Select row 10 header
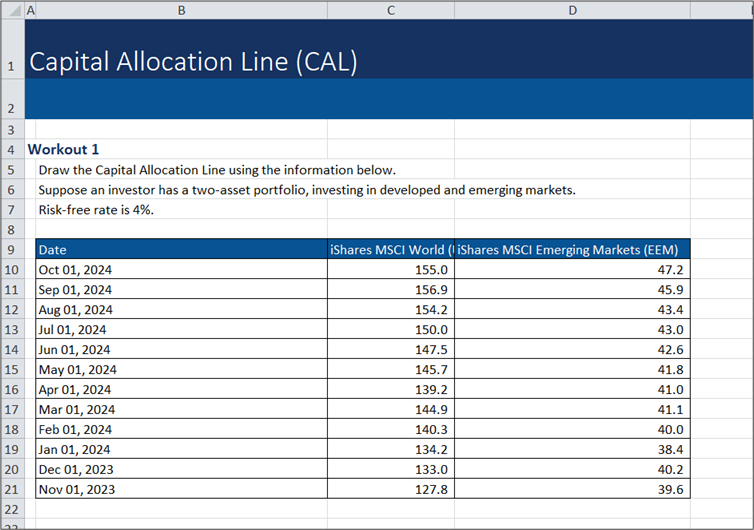This screenshot has width=754, height=530. [11, 270]
